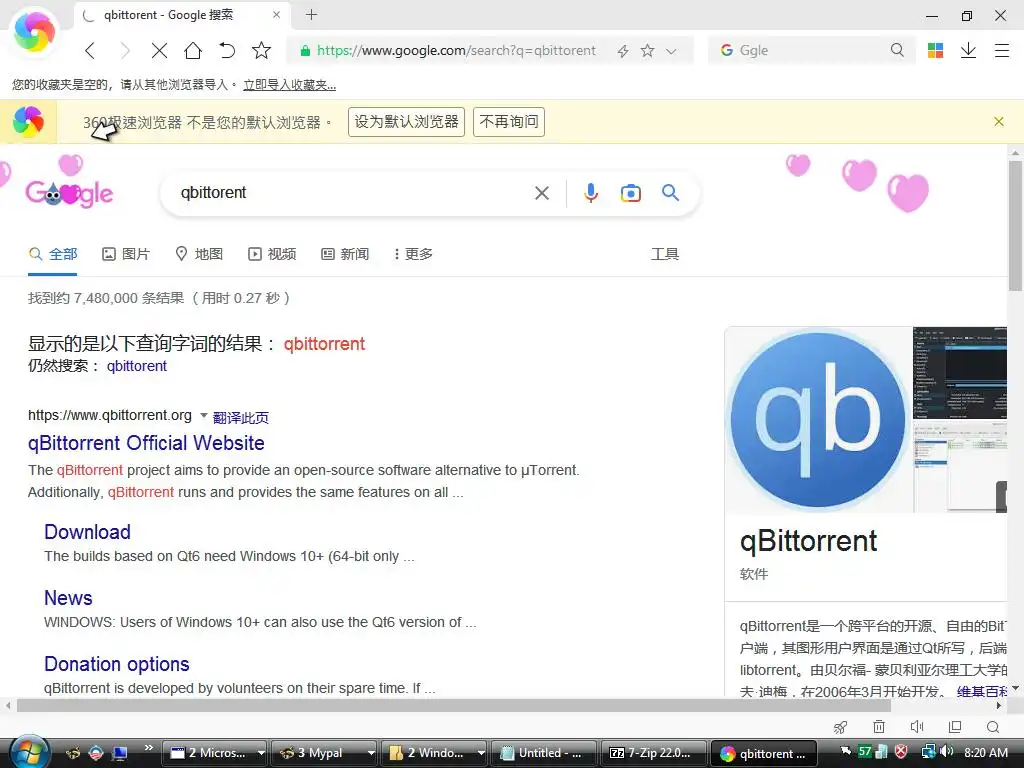This screenshot has width=1024, height=768.
Task: Set 360 as default browser
Action: pos(406,122)
